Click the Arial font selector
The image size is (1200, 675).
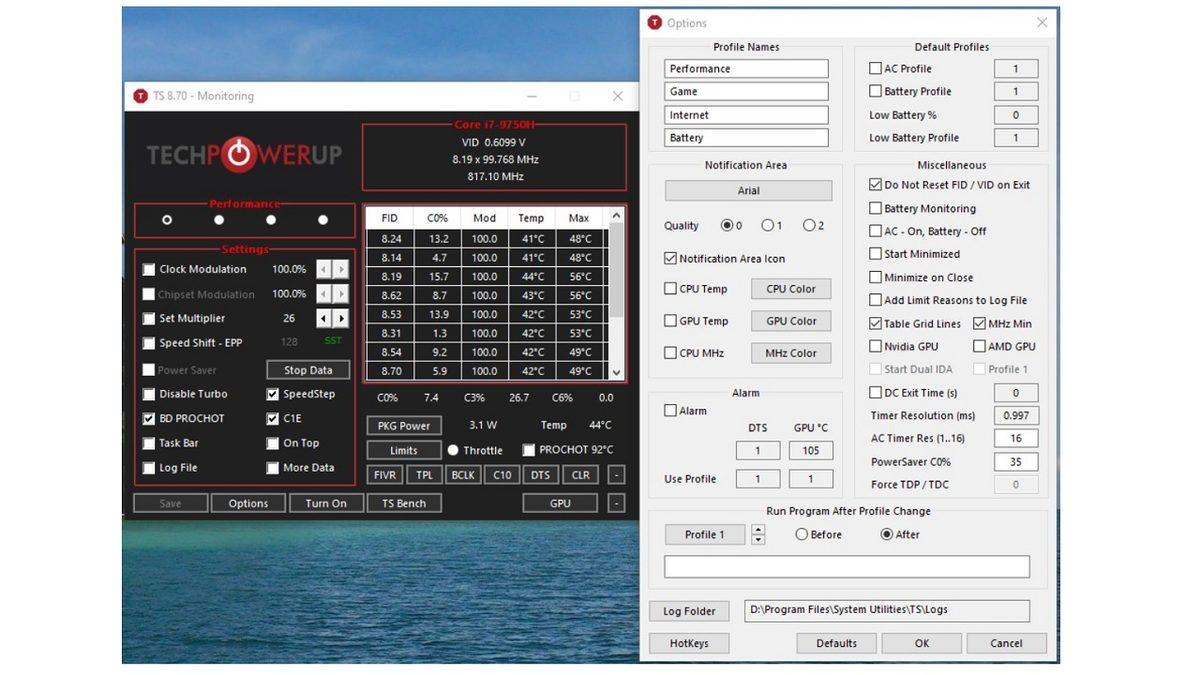point(746,190)
